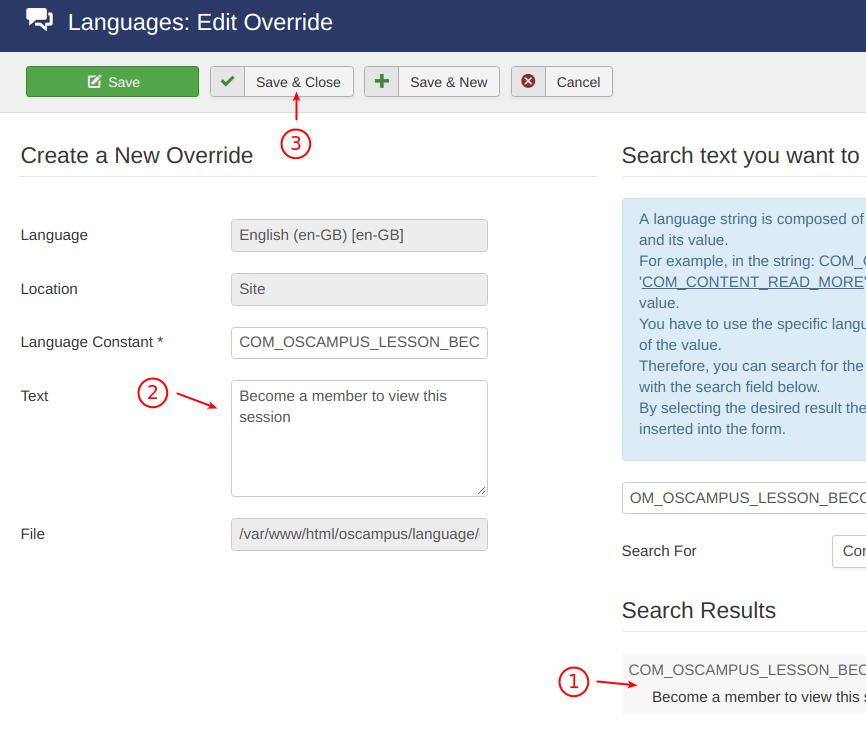
Task: Click the red X icon beside Cancel
Action: coord(528,82)
